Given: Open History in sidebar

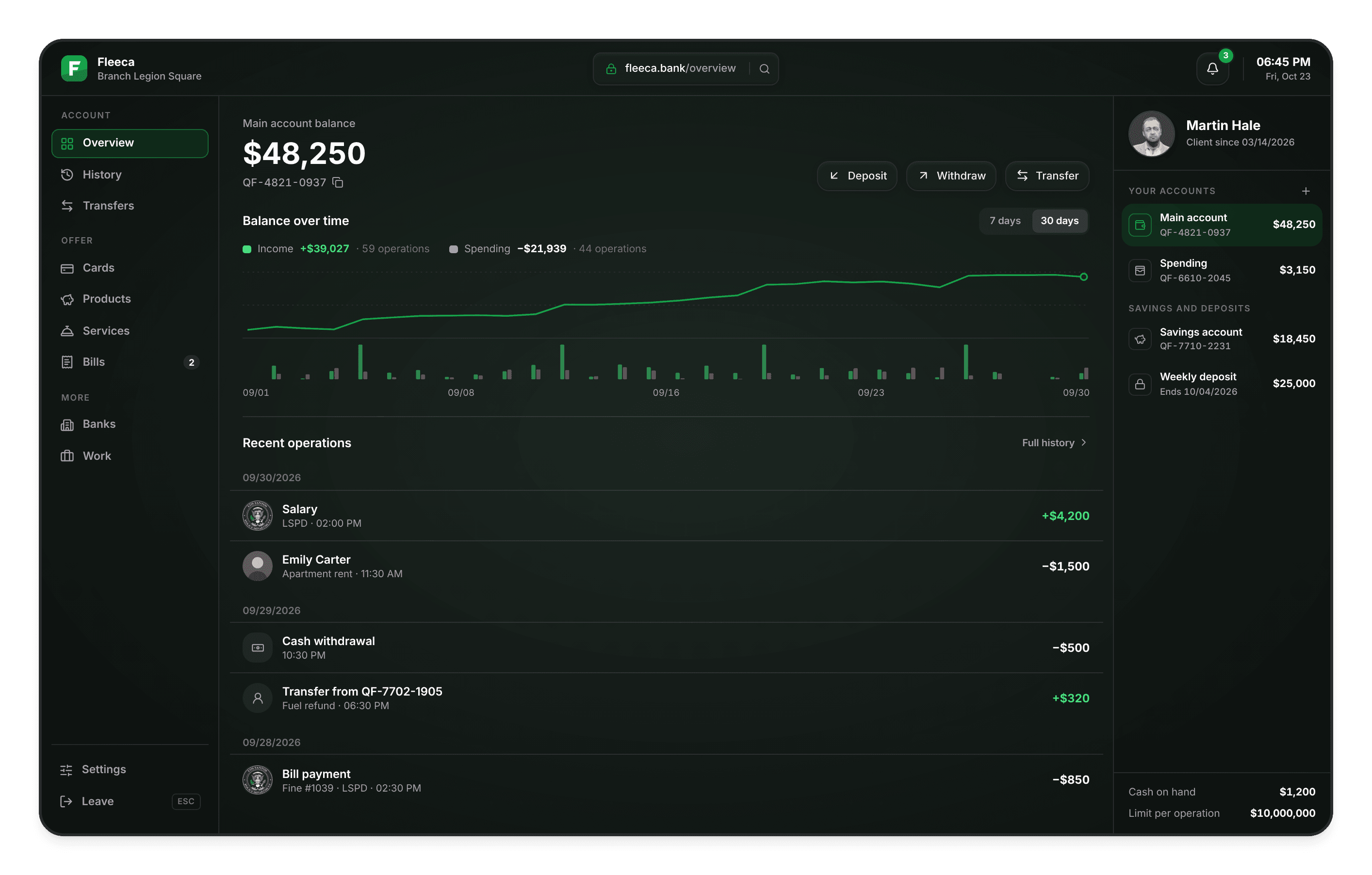Looking at the screenshot, I should coord(130,175).
